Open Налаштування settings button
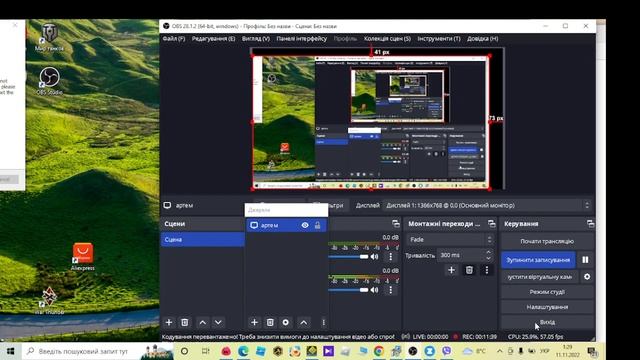The height and width of the screenshot is (360, 640). pos(547,307)
